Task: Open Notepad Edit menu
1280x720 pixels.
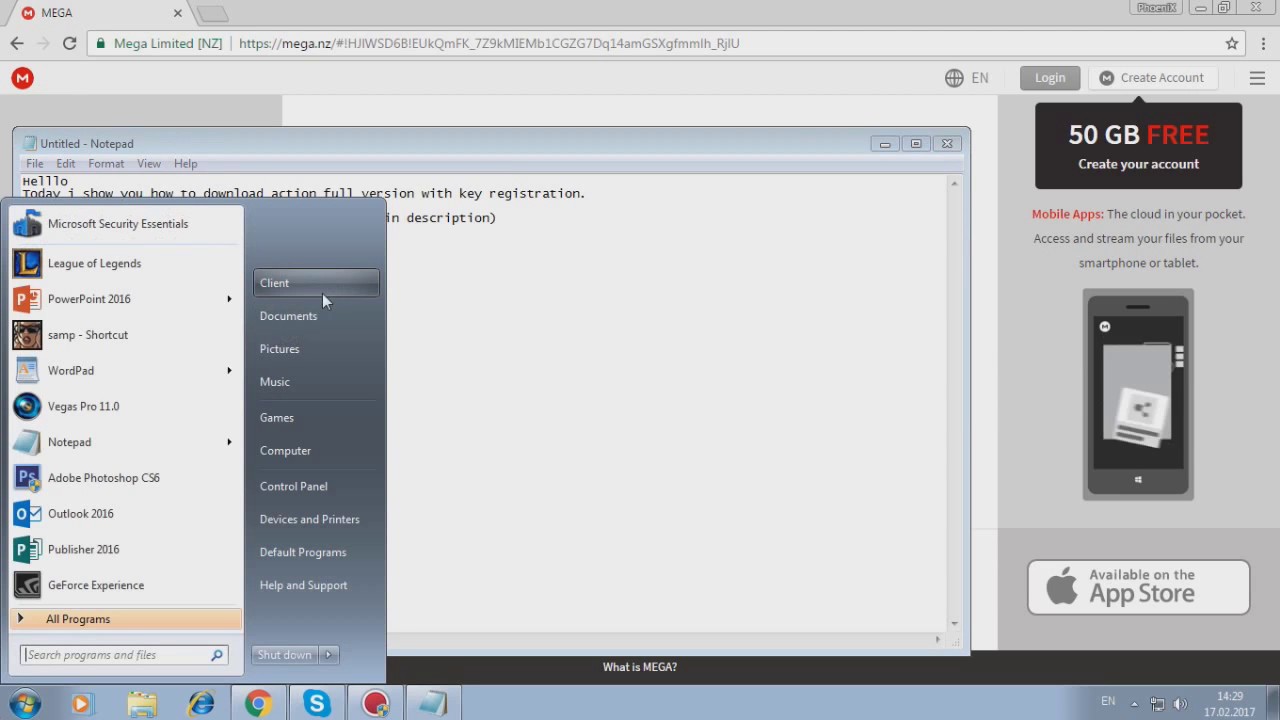Action: [65, 164]
